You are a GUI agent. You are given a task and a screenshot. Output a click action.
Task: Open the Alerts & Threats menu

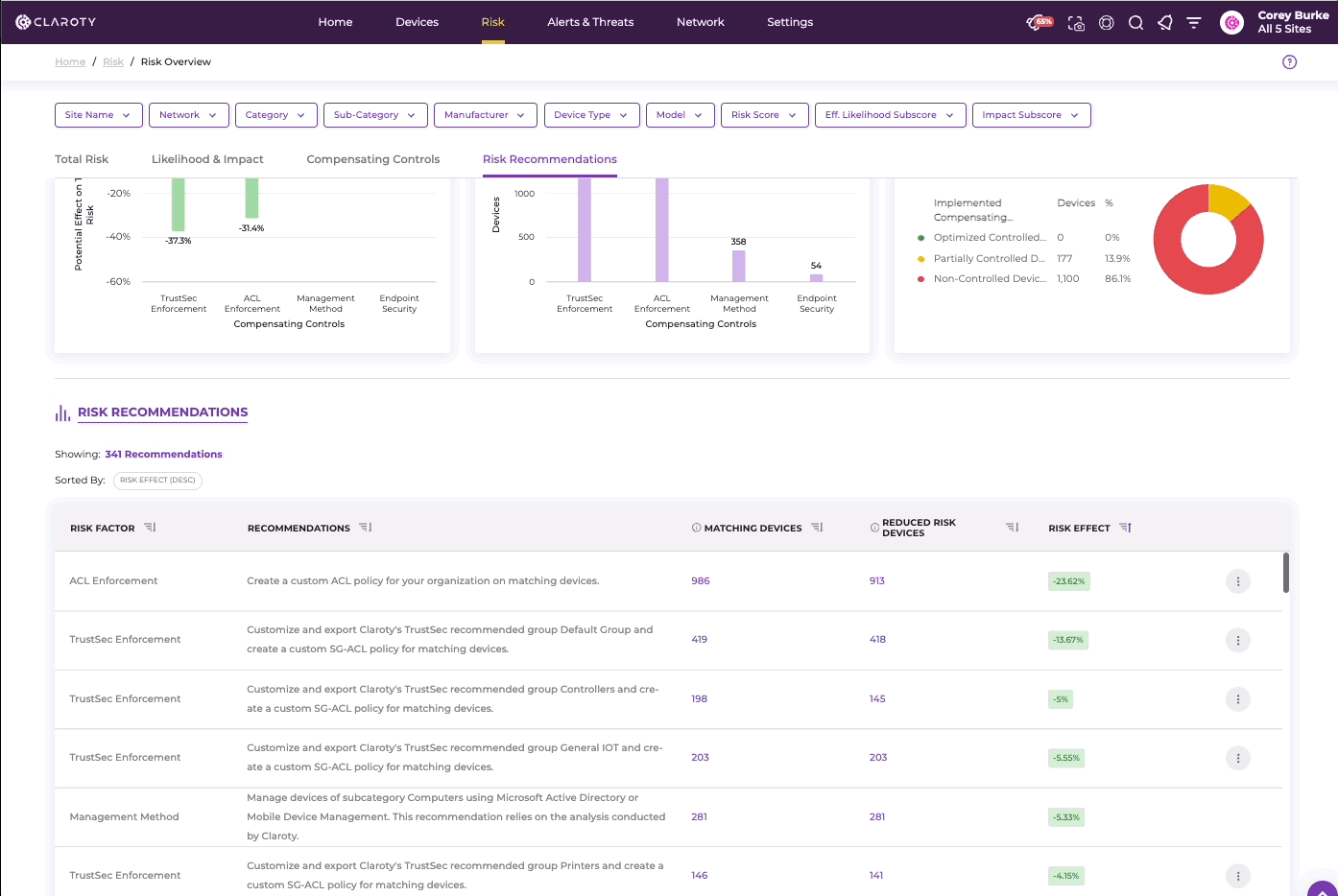[x=590, y=22]
